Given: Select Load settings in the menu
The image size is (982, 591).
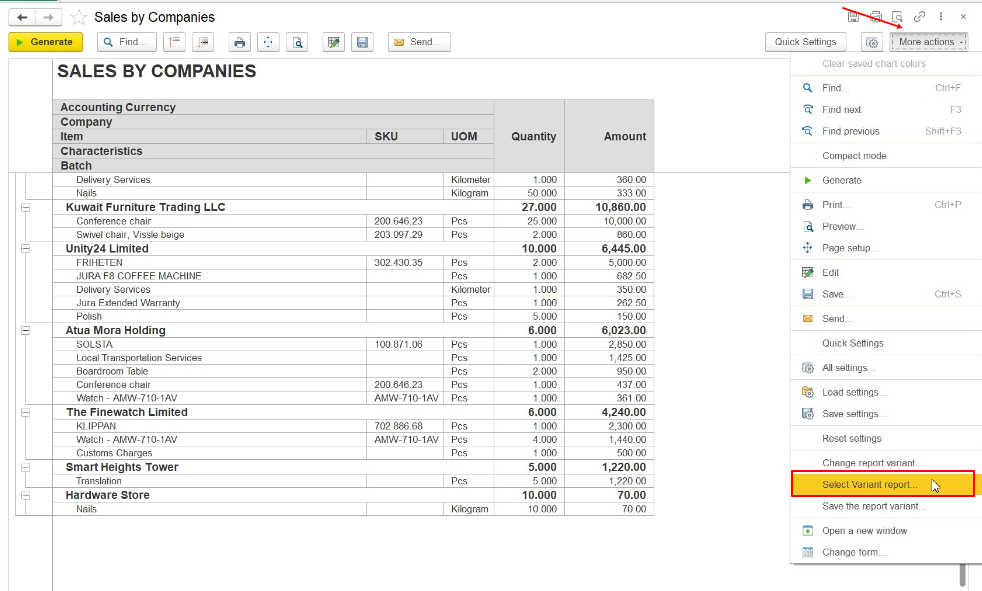Looking at the screenshot, I should (x=853, y=393).
